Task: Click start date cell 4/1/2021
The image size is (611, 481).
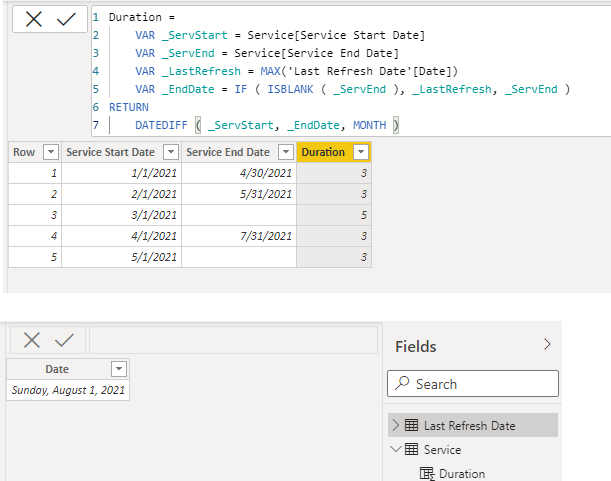Action: [122, 236]
